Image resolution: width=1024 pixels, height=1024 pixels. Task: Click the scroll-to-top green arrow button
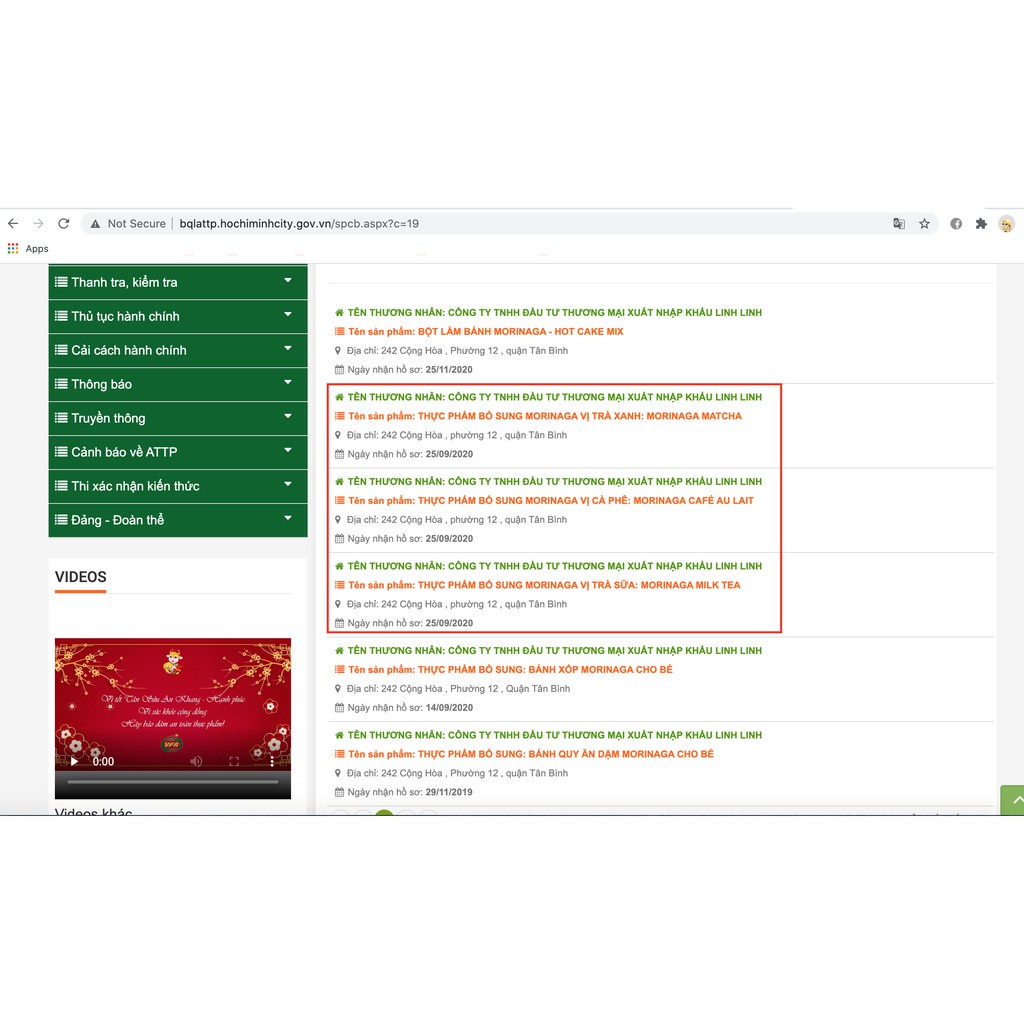click(1012, 800)
